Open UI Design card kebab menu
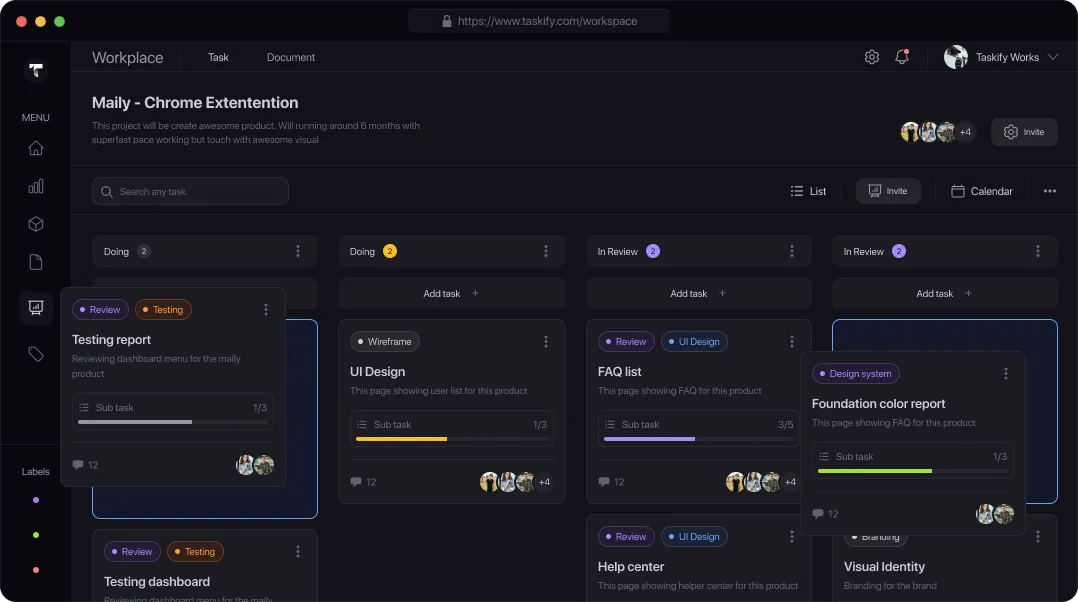1078x602 pixels. (x=546, y=342)
